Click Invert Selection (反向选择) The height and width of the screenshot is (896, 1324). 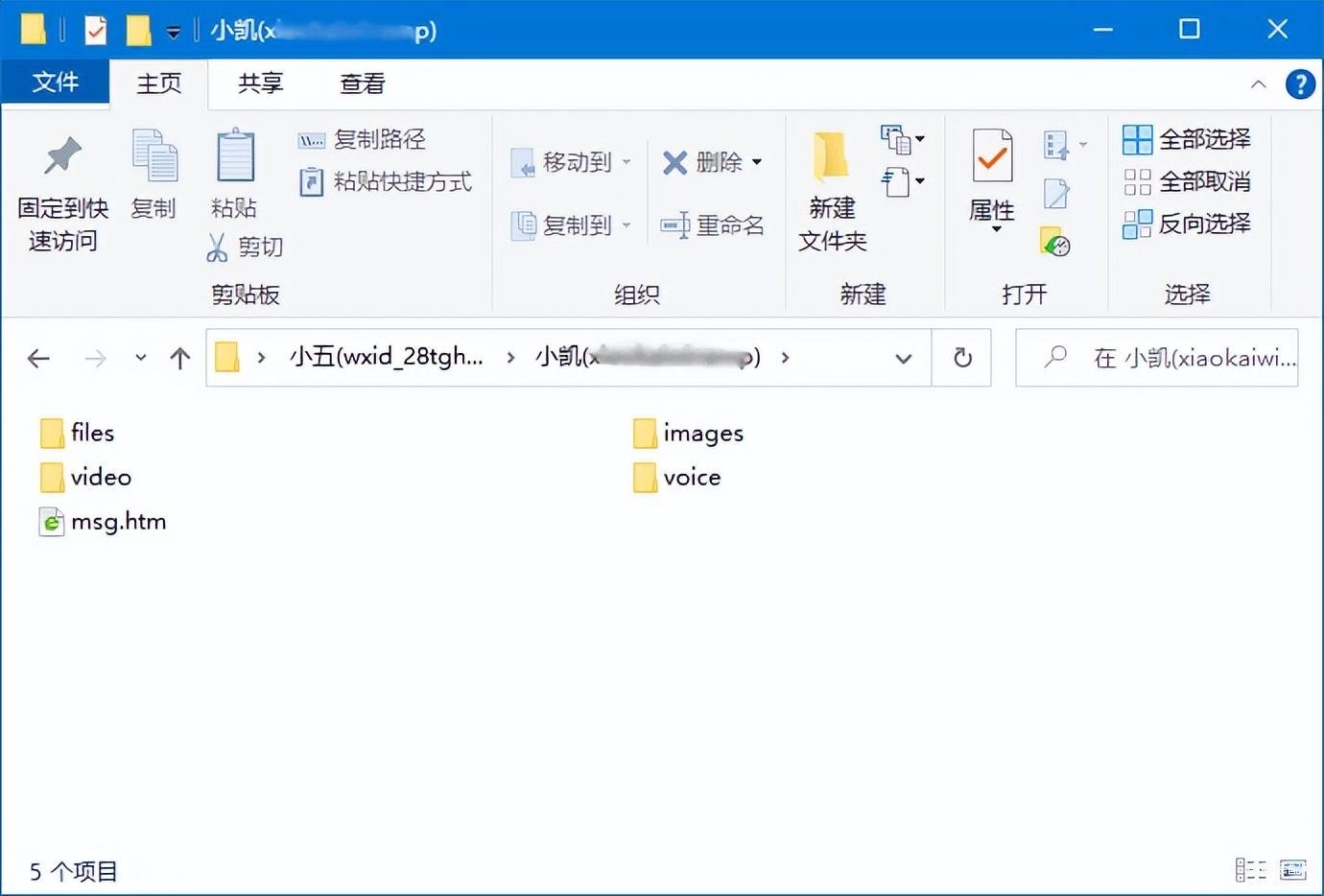[x=1187, y=224]
